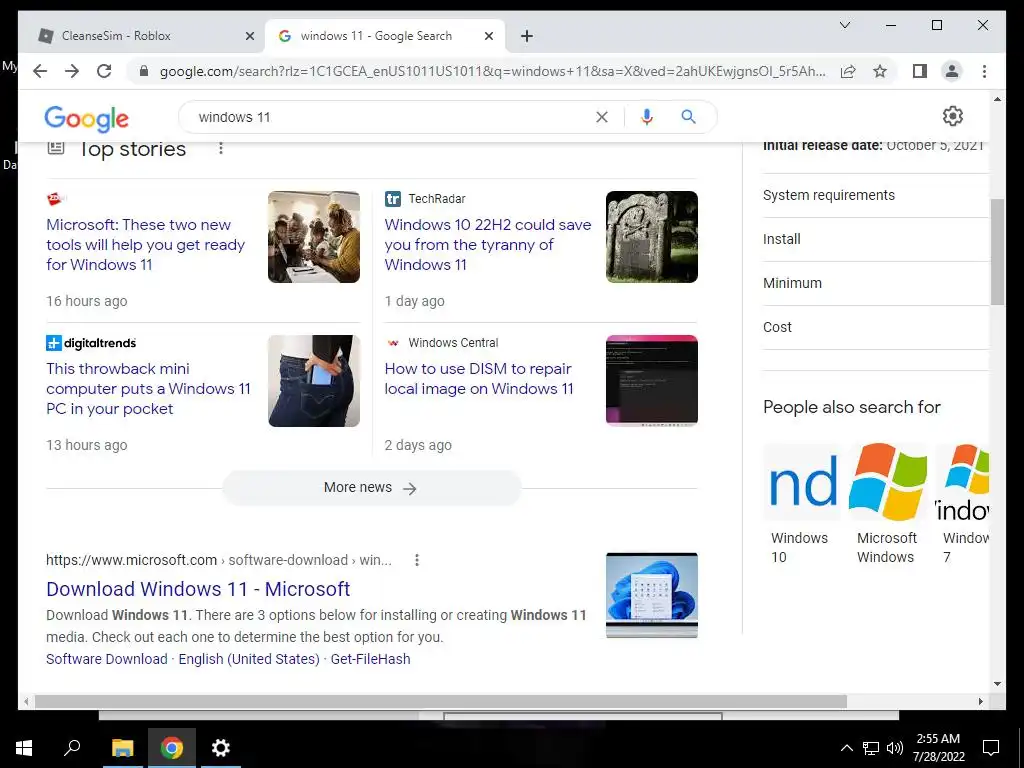The height and width of the screenshot is (768, 1024).
Task: Show hidden tray icons chevron
Action: pos(846,748)
